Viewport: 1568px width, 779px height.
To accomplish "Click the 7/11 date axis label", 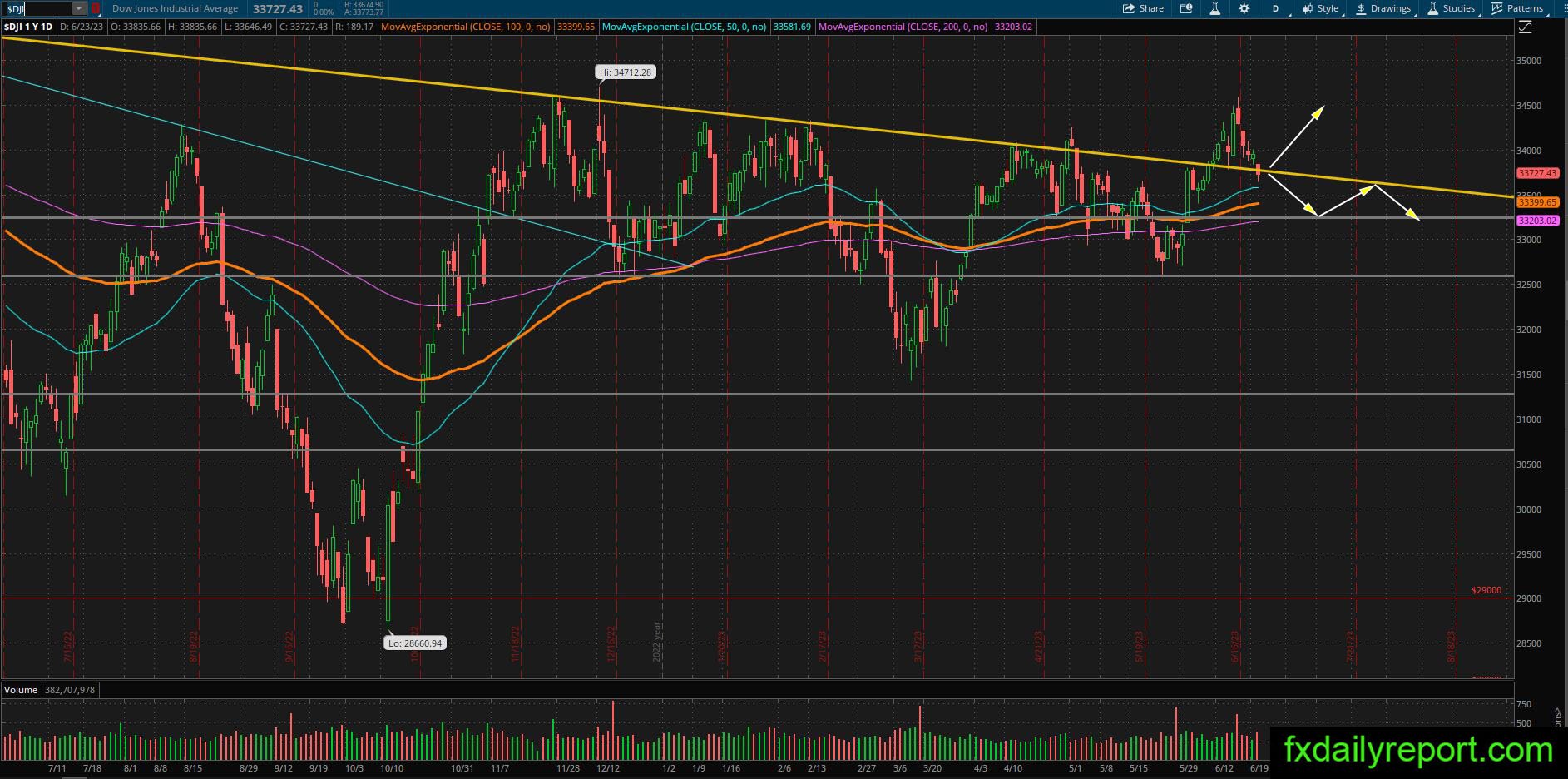I will (x=57, y=768).
